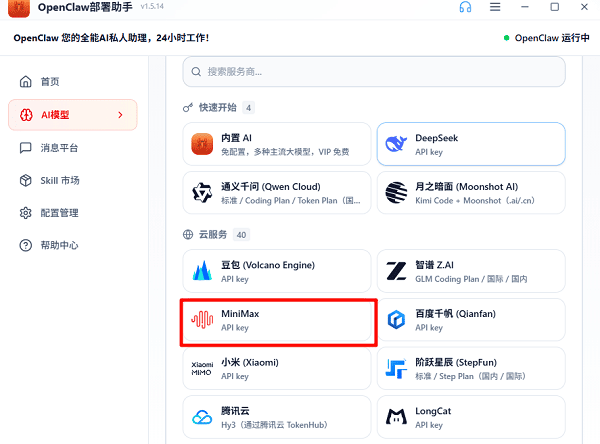Maximize the OpenClaw window
The image size is (600, 444).
pos(554,7)
